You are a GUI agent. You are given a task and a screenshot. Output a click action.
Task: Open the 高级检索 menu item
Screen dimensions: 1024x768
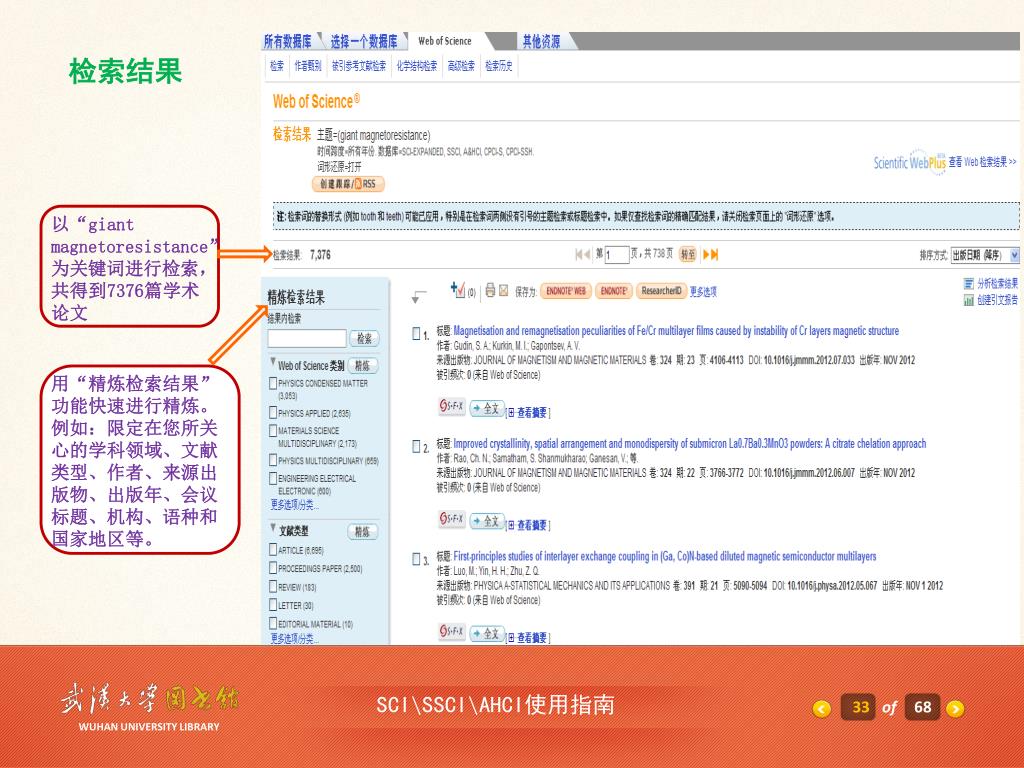click(x=461, y=65)
